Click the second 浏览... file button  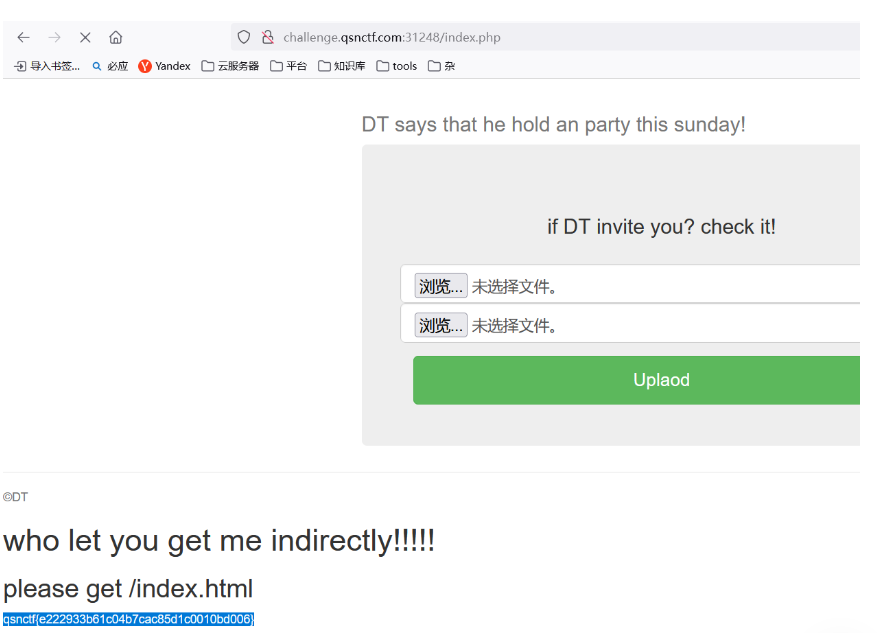pos(440,326)
